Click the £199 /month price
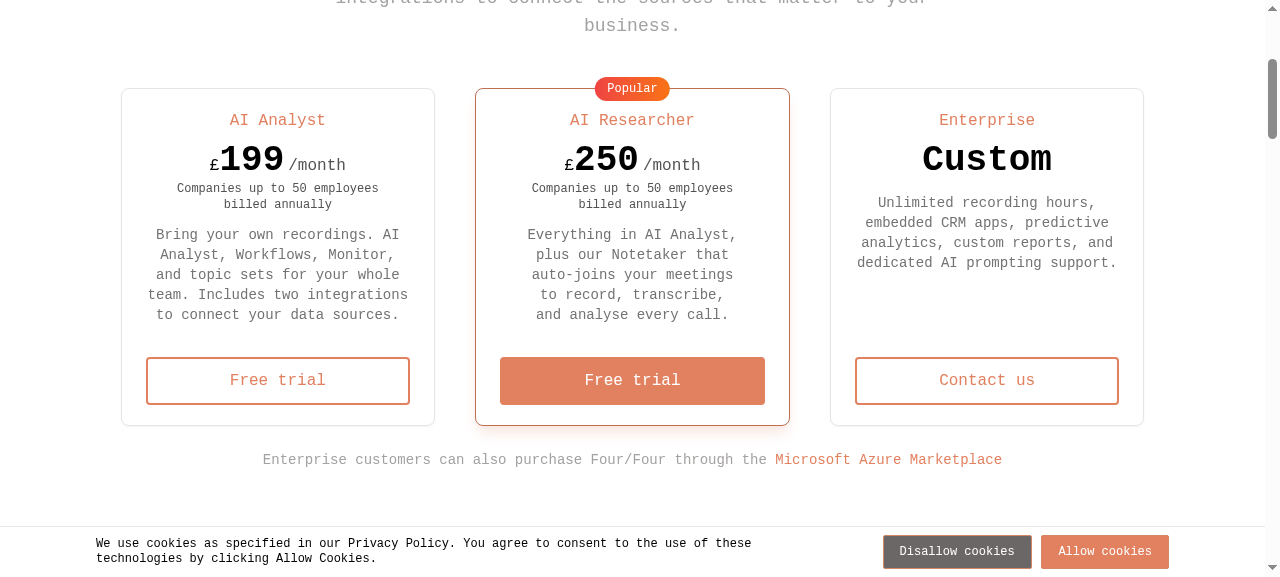Viewport: 1280px width, 577px height. [x=278, y=160]
